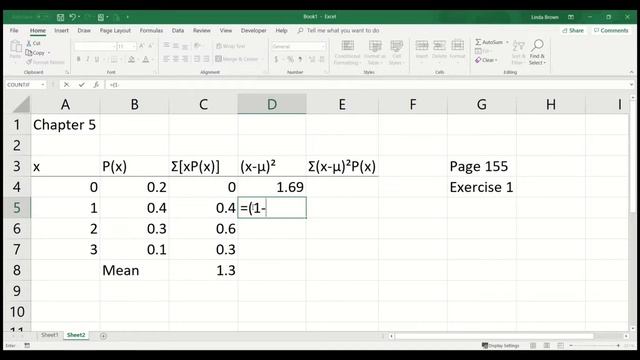The width and height of the screenshot is (640, 360).
Task: Click the Accounting dollar format icon
Action: coord(276,60)
